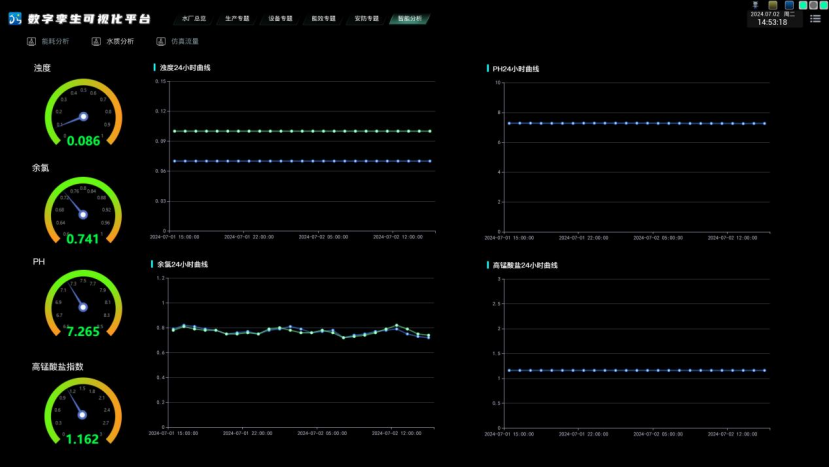Image resolution: width=830 pixels, height=467 pixels.
Task: Click the data line in 高锰酸盐 chart
Action: pyautogui.click(x=637, y=371)
